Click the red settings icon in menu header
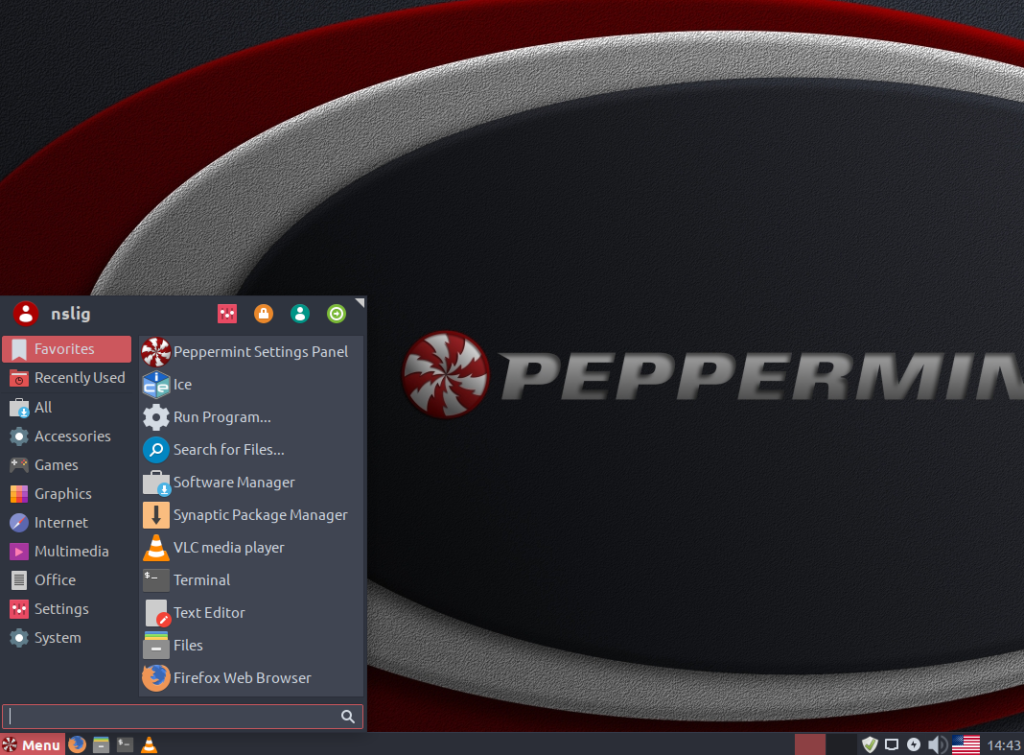The width and height of the screenshot is (1024, 755). [x=227, y=314]
